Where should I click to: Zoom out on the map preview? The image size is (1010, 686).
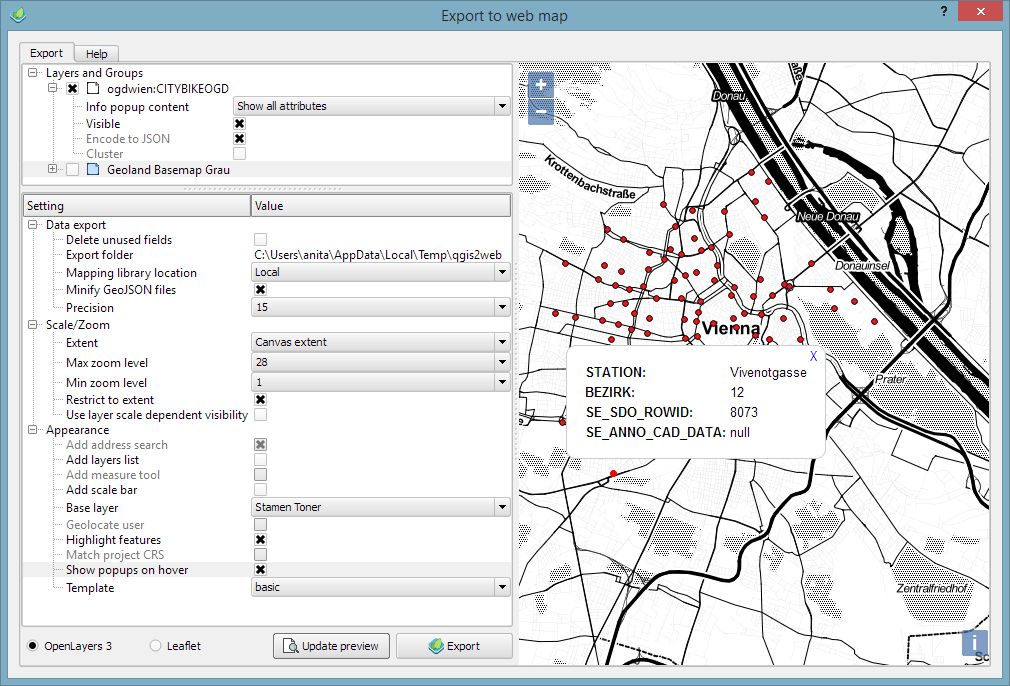click(x=541, y=111)
